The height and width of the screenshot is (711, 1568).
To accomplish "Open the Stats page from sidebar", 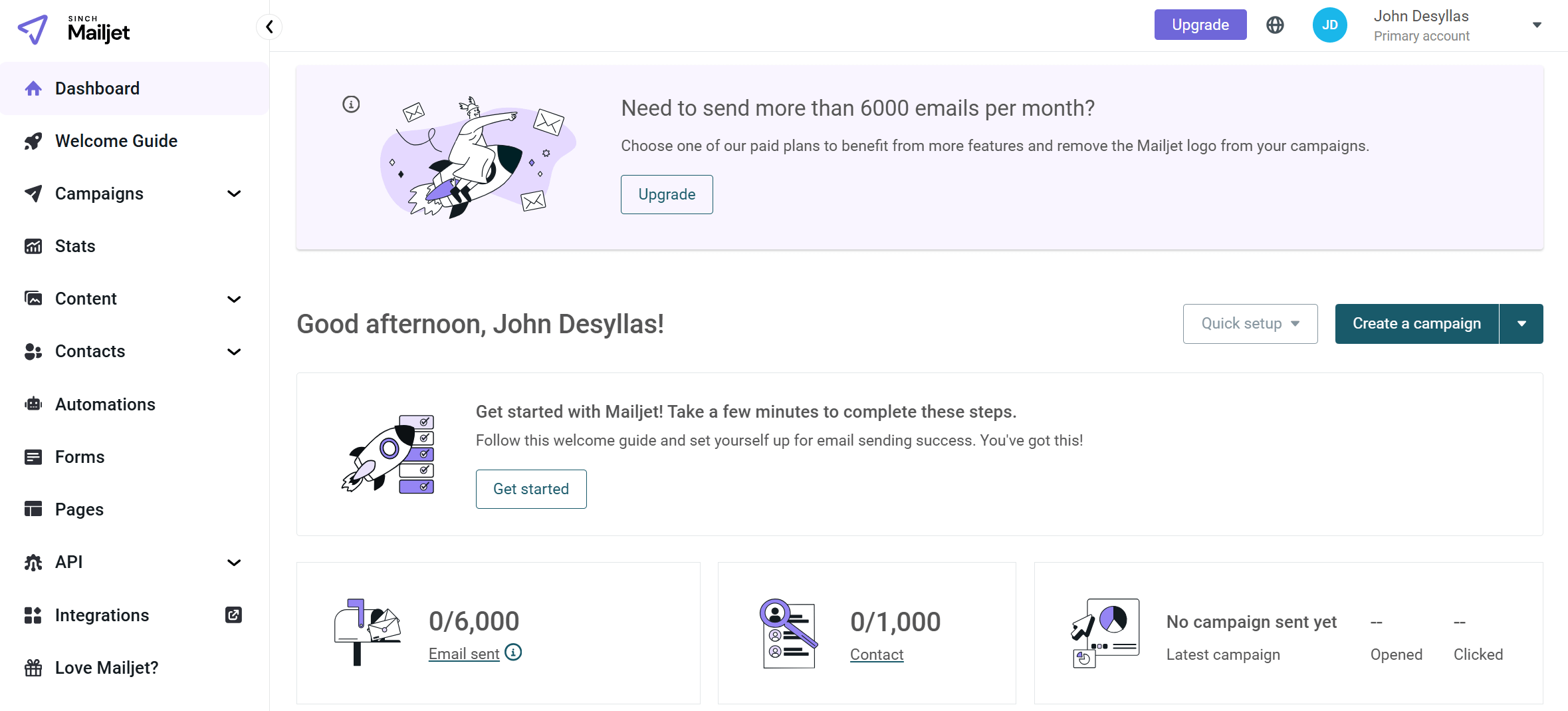I will [74, 245].
